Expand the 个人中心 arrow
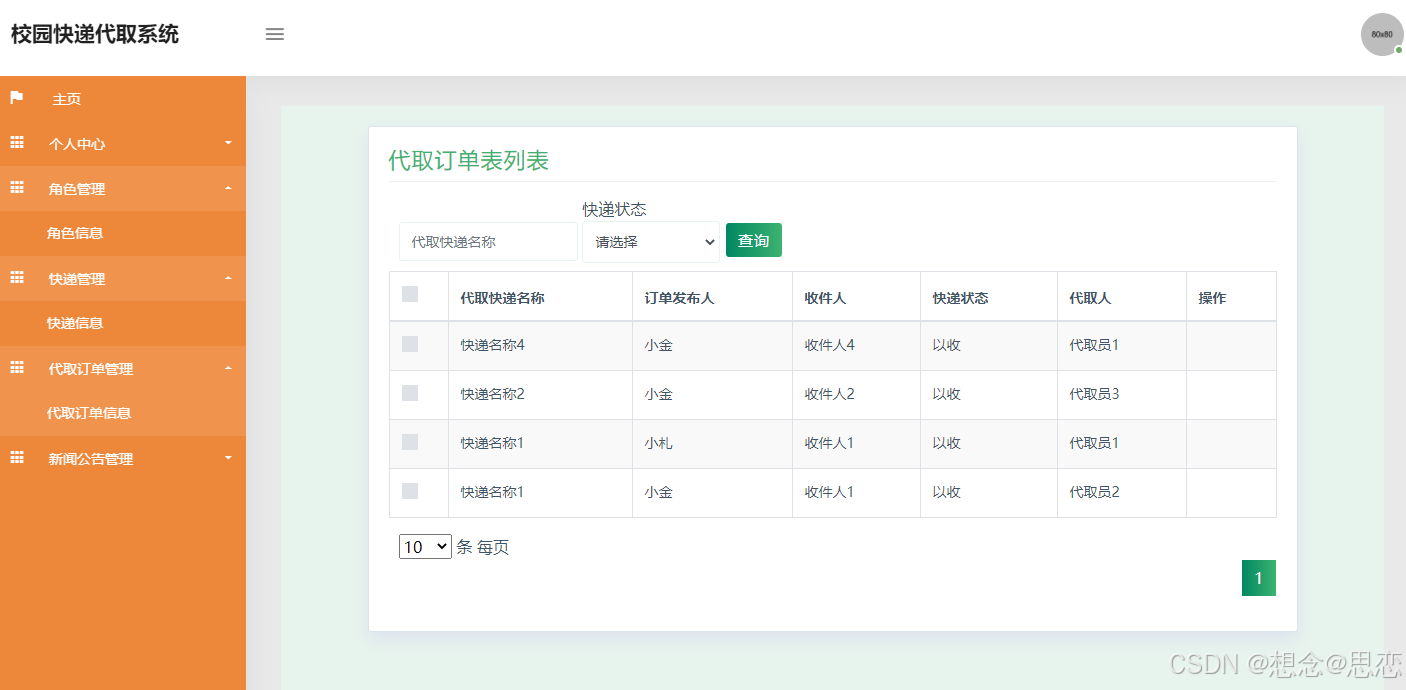This screenshot has width=1406, height=690. (228, 143)
